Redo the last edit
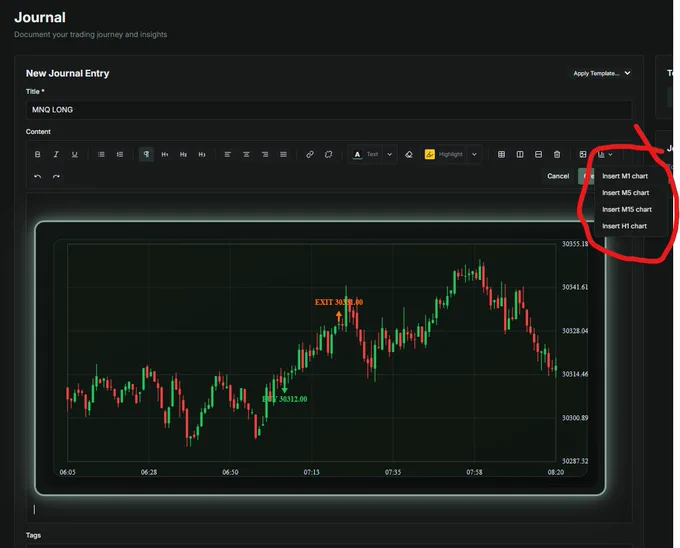680x548 pixels. 56,176
